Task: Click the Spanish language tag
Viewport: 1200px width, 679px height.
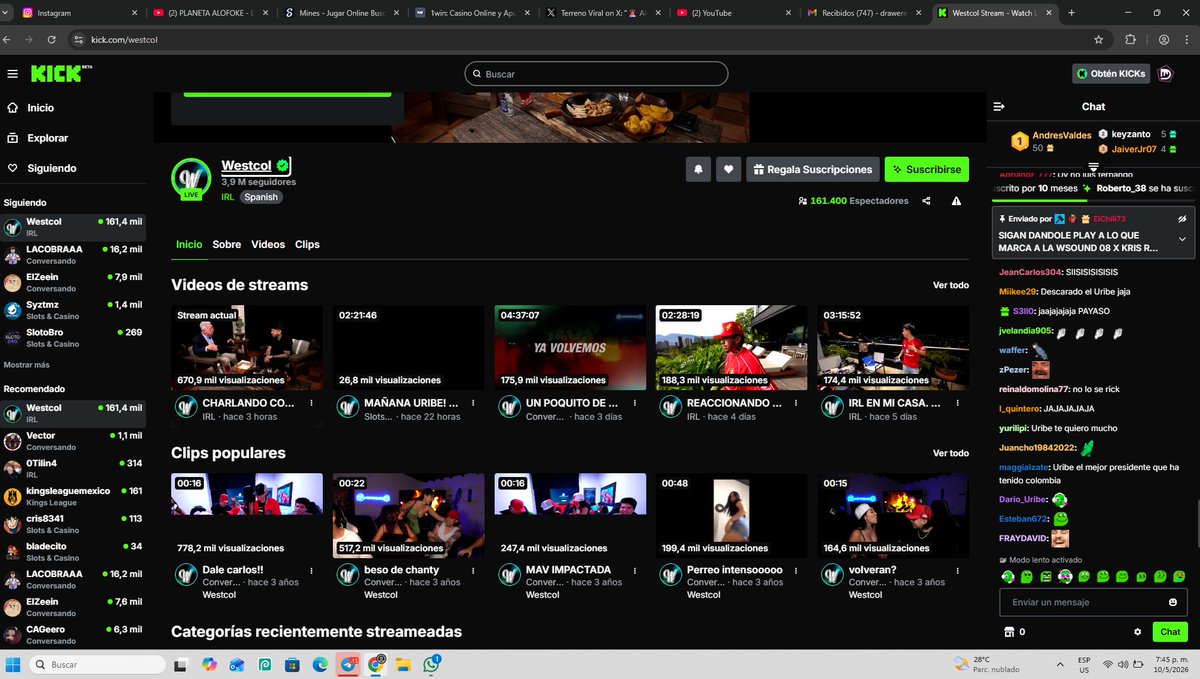Action: [x=261, y=197]
